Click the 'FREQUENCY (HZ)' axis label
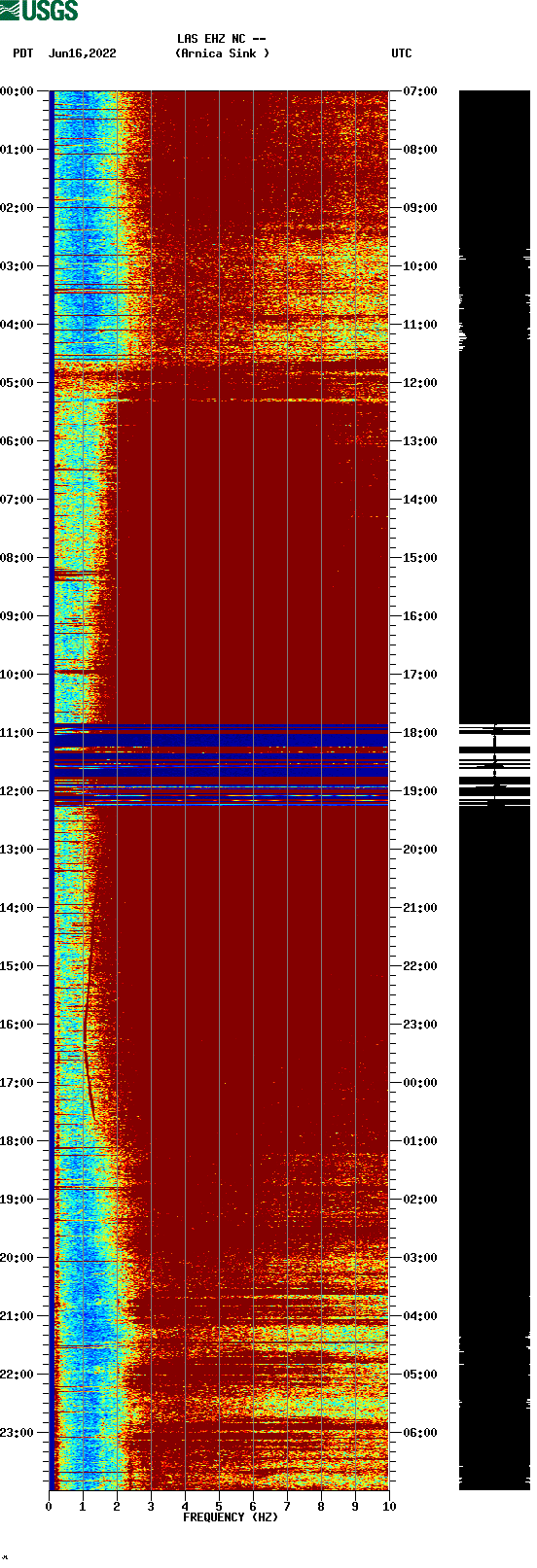This screenshot has width=537, height=1568. [231, 1517]
